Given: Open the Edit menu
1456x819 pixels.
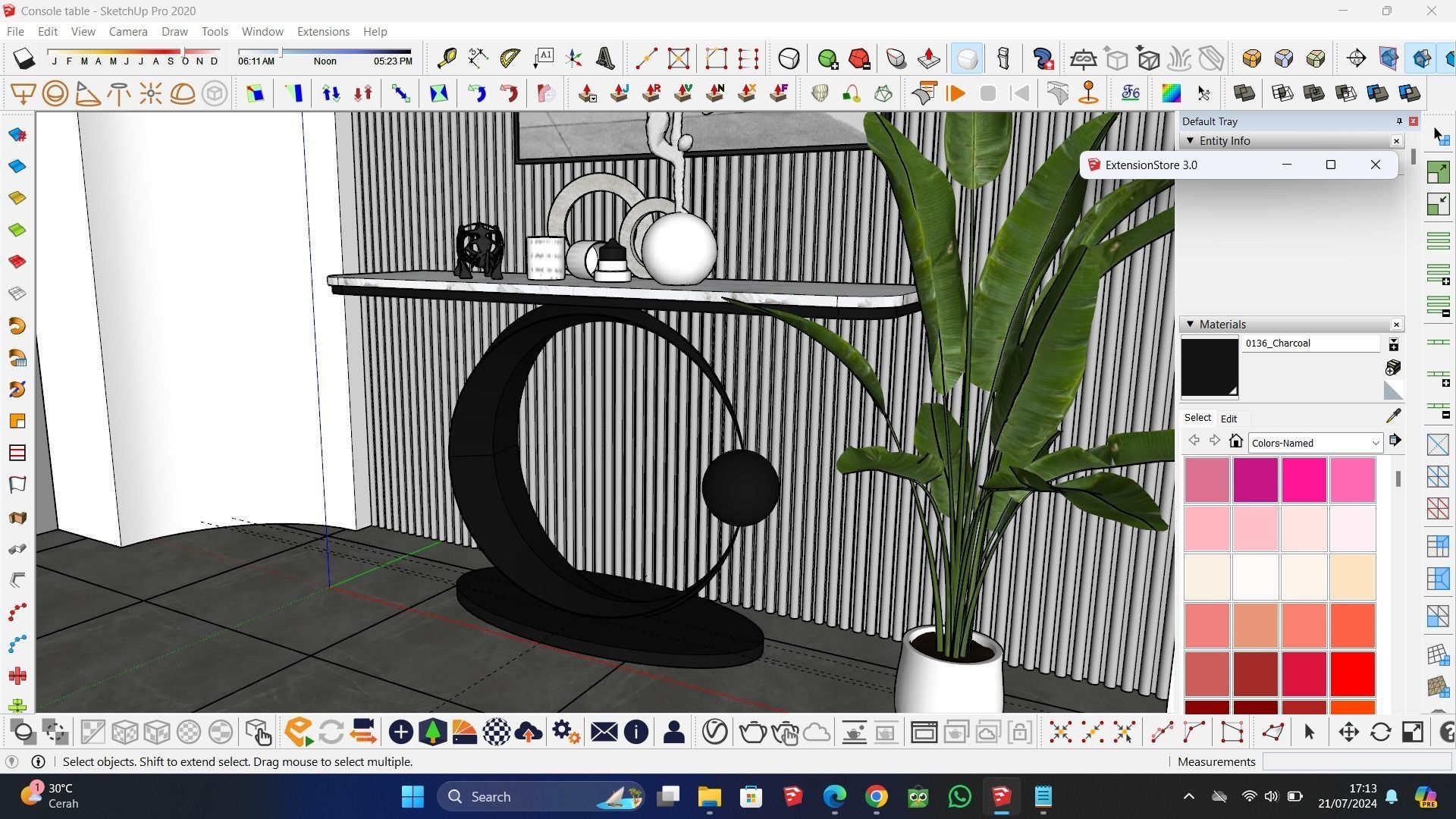Looking at the screenshot, I should click(48, 32).
